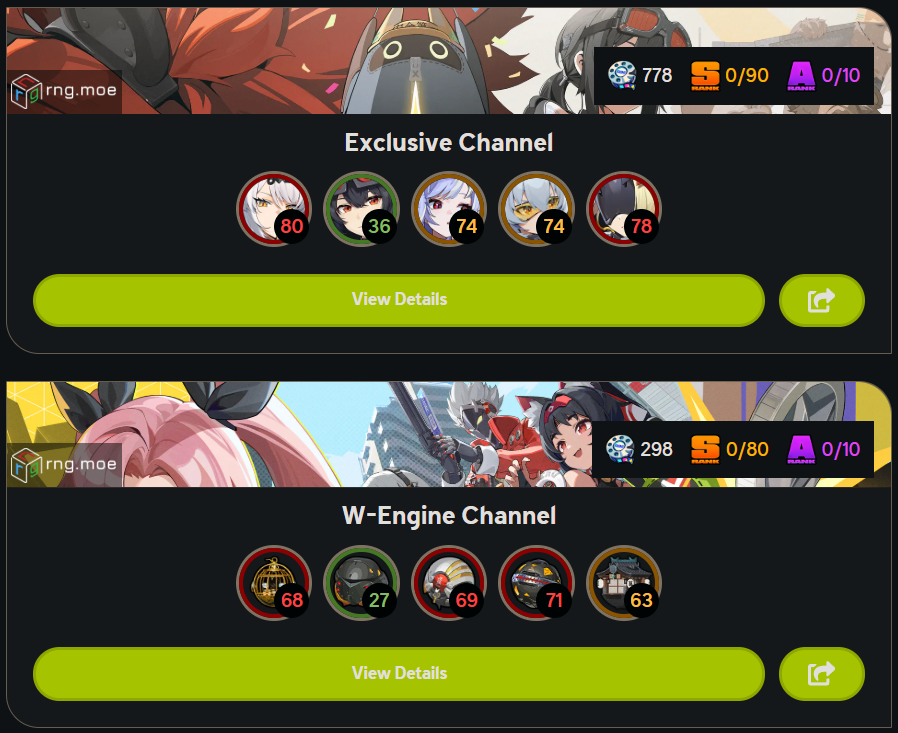
Task: Open View Details for Exclusive Channel
Action: point(399,300)
